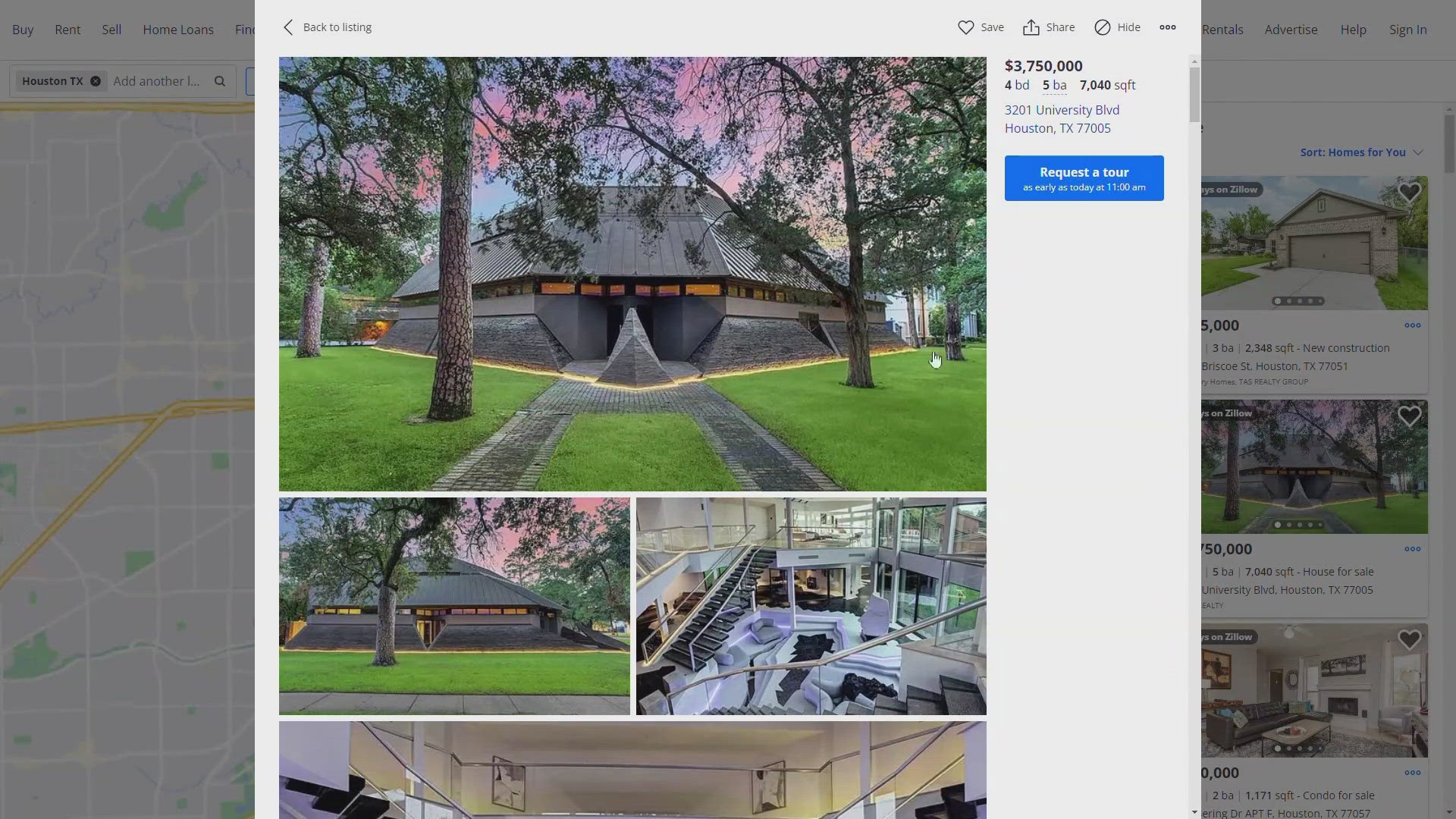Open the Rent section in the top navigation
The image size is (1456, 819).
pyautogui.click(x=67, y=29)
